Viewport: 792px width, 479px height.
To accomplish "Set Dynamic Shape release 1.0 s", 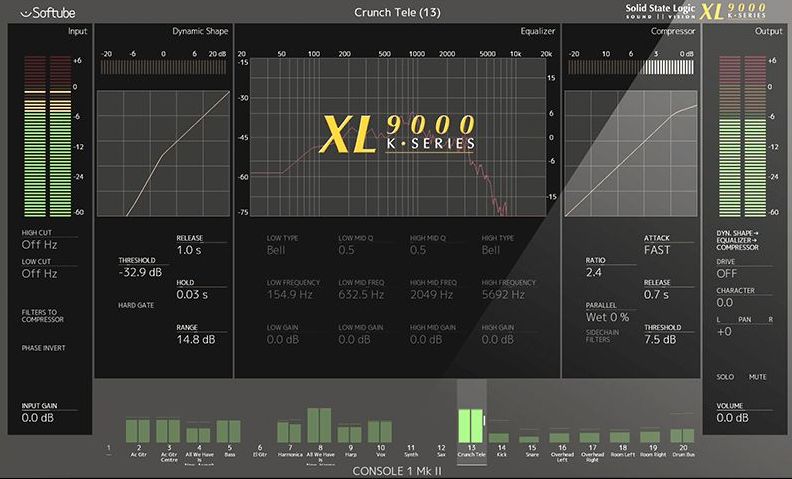I will pyautogui.click(x=188, y=250).
